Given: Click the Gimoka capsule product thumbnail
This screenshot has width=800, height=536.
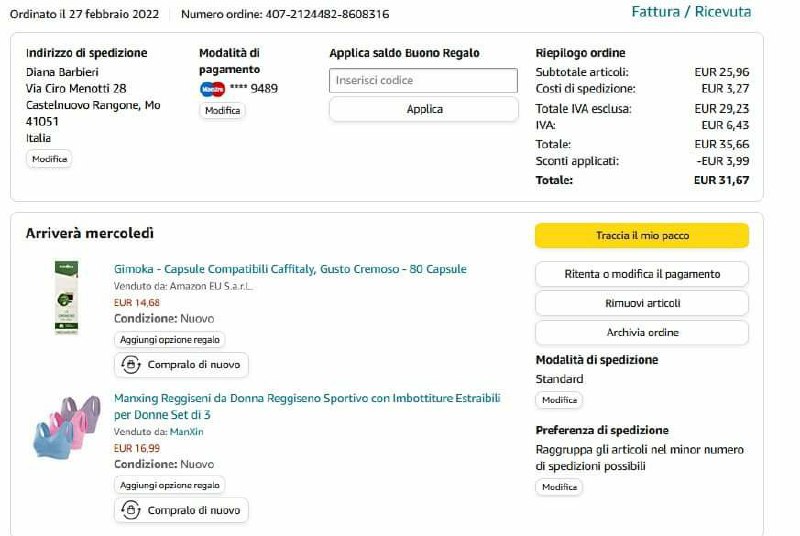Looking at the screenshot, I should 66,297.
